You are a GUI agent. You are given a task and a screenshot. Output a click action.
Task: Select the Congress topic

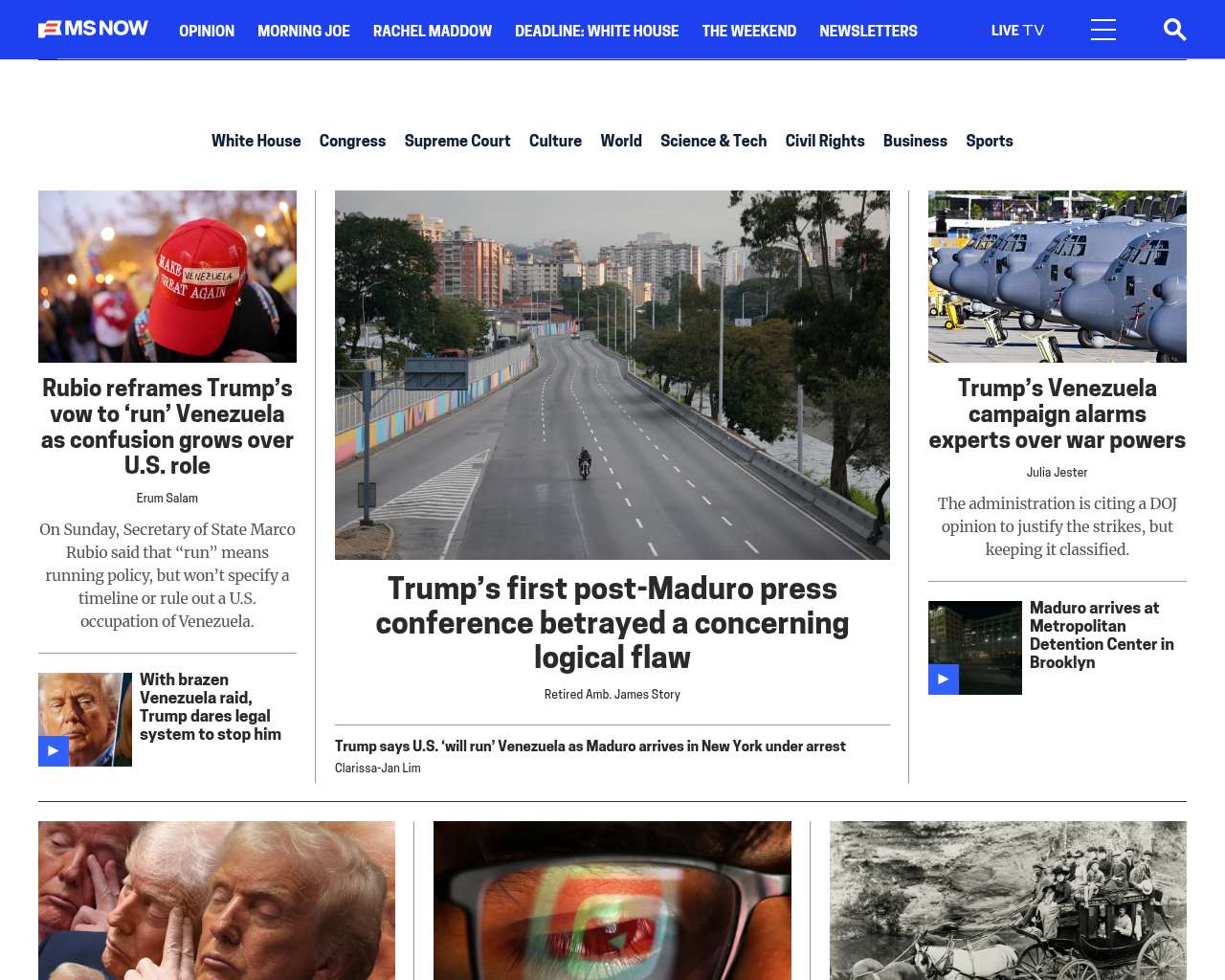click(x=352, y=141)
